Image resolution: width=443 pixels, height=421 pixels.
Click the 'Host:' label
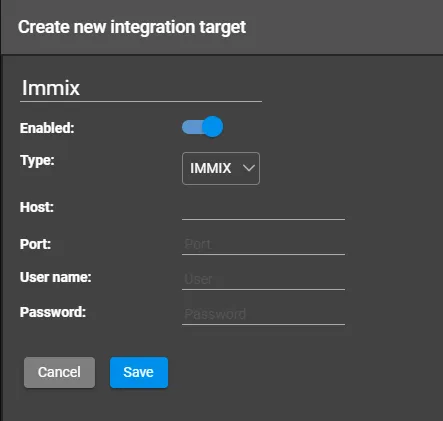[37, 207]
